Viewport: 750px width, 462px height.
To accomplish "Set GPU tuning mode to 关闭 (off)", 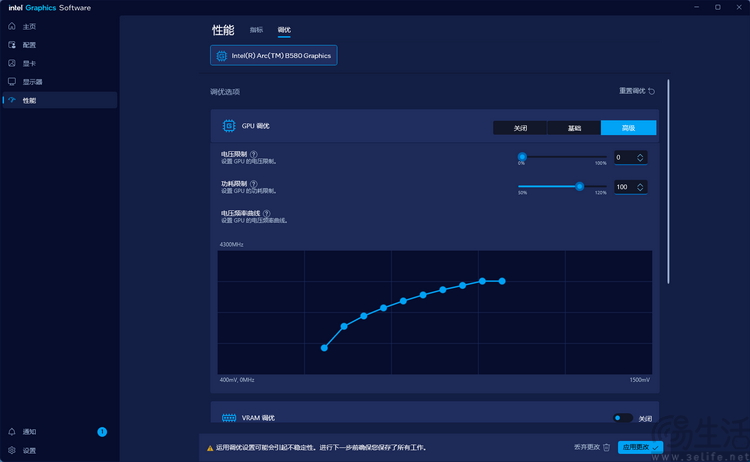I will 520,128.
